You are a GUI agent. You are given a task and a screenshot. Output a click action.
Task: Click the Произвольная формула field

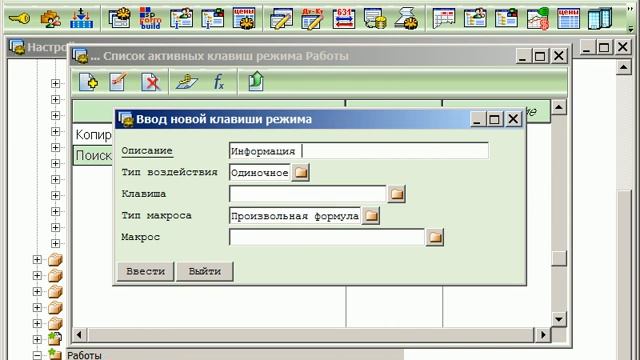click(x=295, y=216)
